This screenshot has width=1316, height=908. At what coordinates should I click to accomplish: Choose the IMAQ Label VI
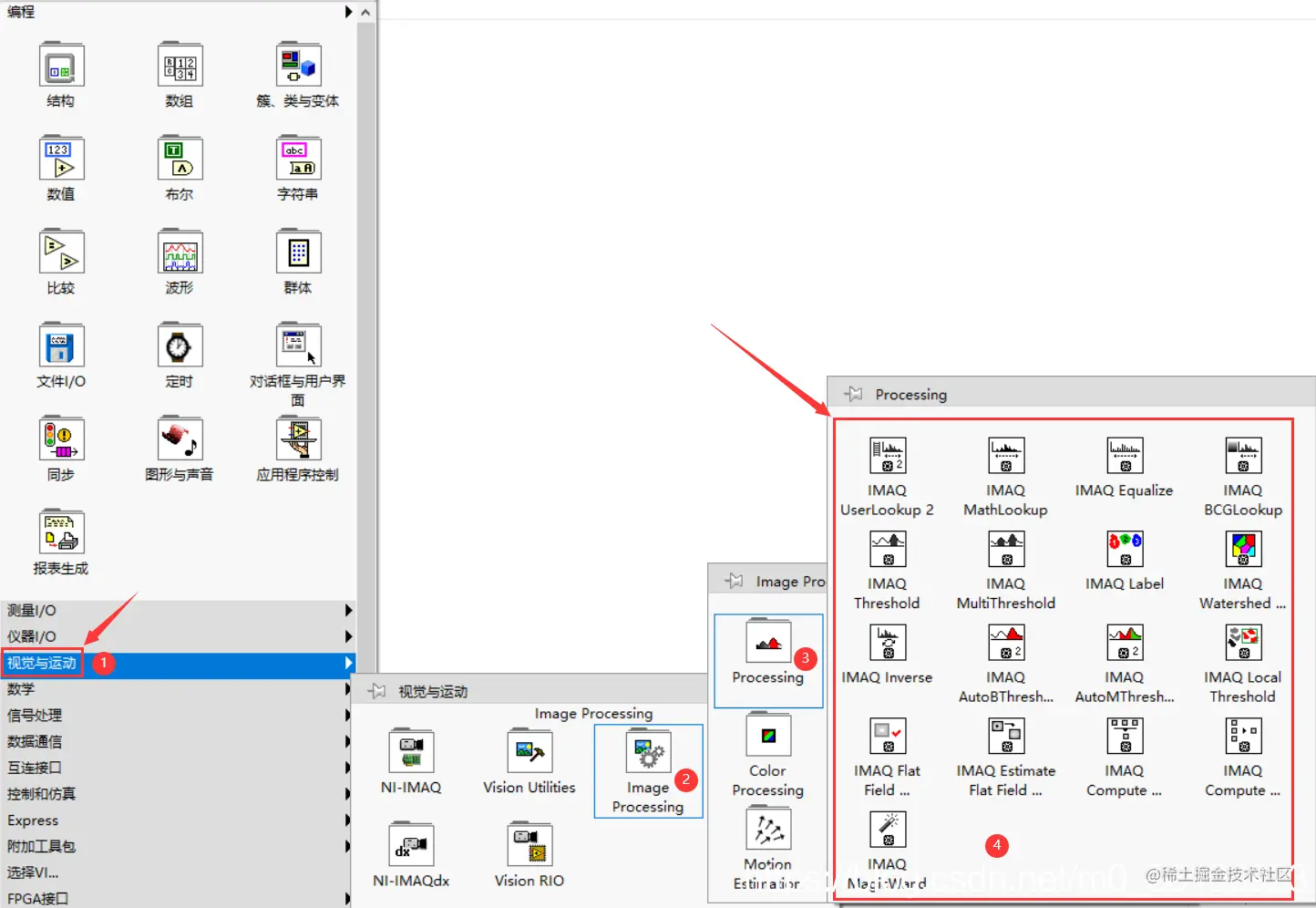point(1125,549)
